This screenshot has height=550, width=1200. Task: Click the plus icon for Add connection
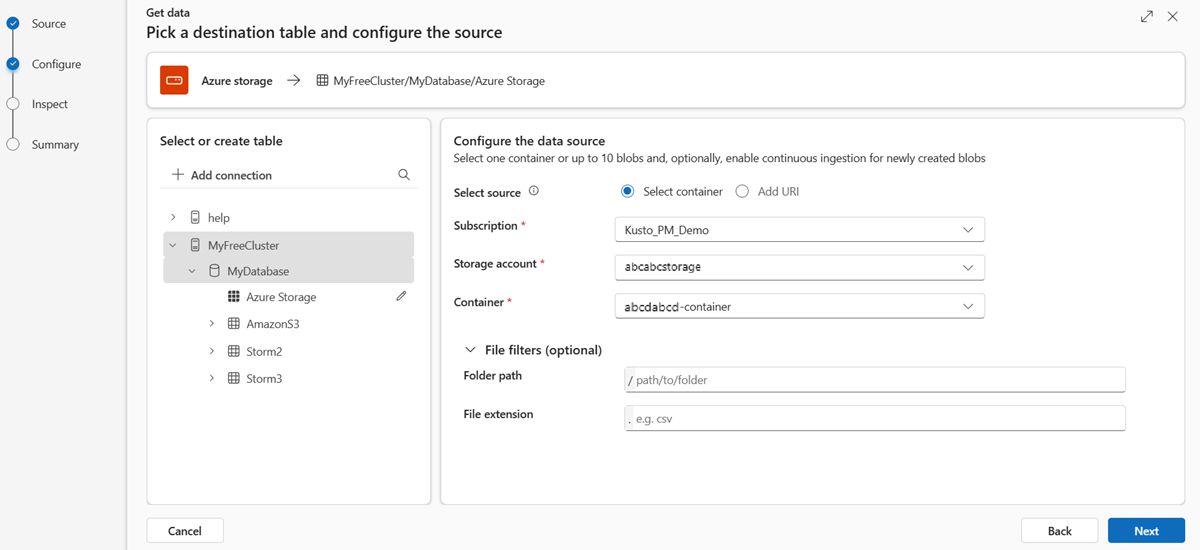178,174
